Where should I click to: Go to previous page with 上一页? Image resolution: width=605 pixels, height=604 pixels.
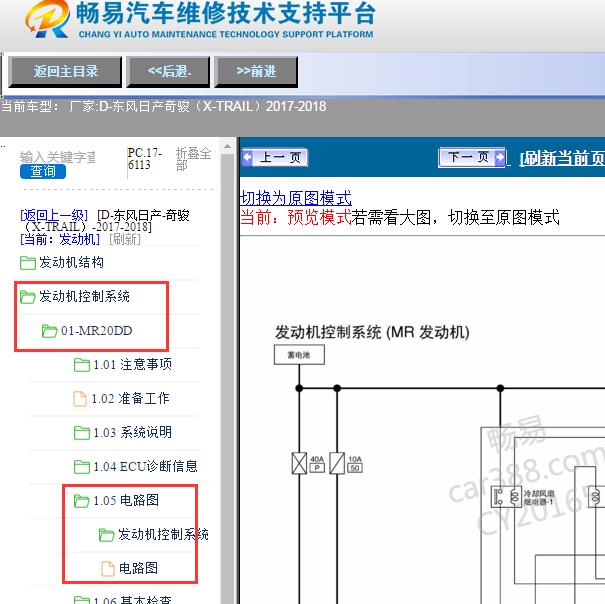(x=275, y=157)
